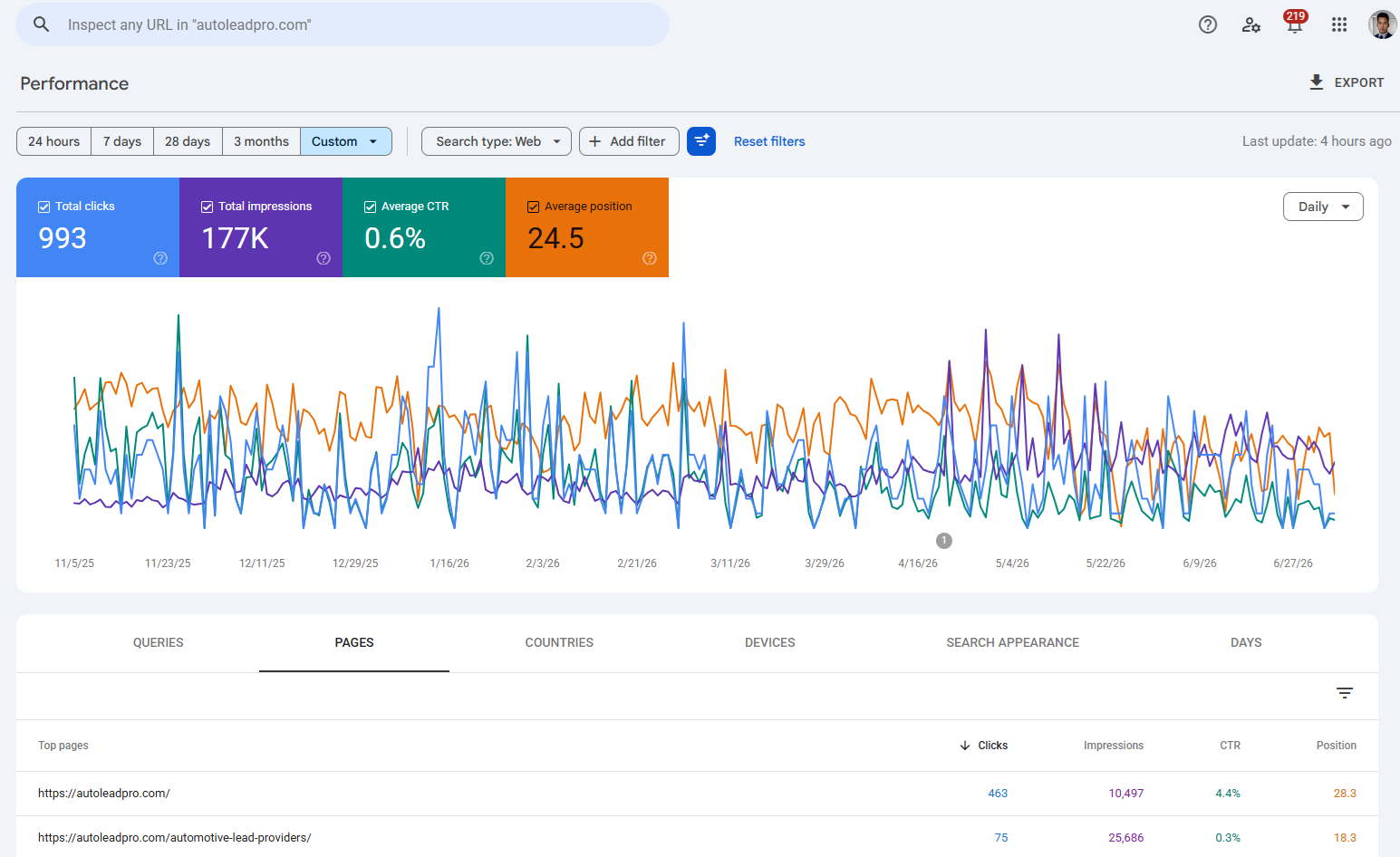Sort by the CTR column header

click(x=1230, y=746)
